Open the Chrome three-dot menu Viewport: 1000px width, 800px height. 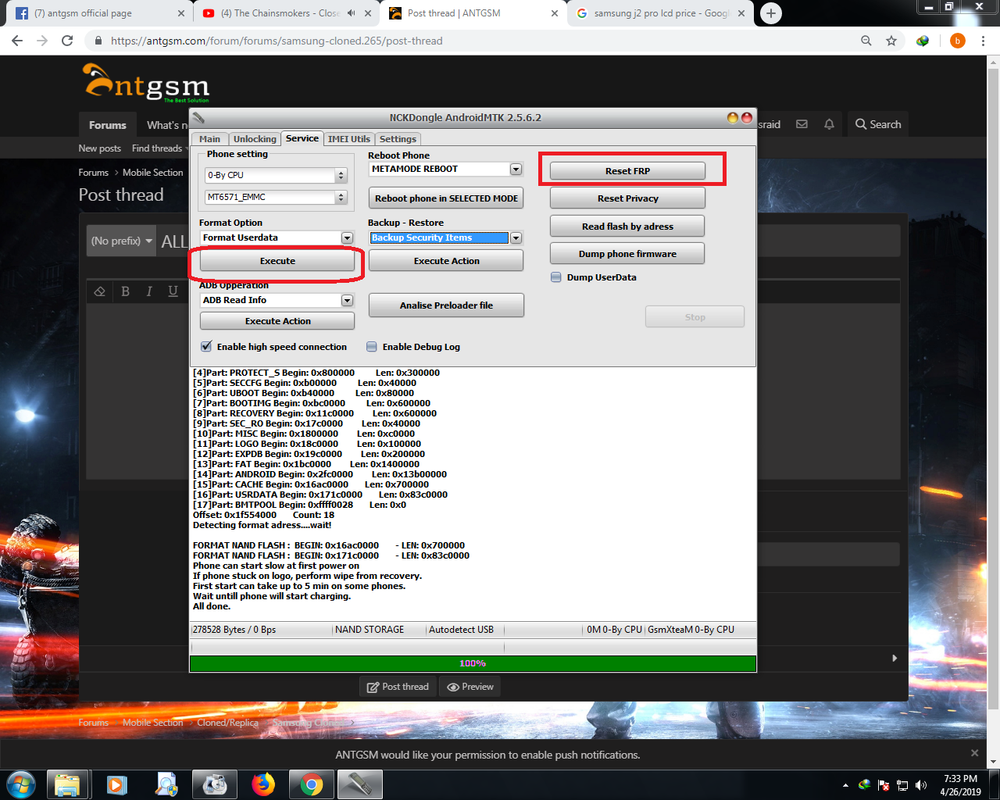(x=983, y=41)
